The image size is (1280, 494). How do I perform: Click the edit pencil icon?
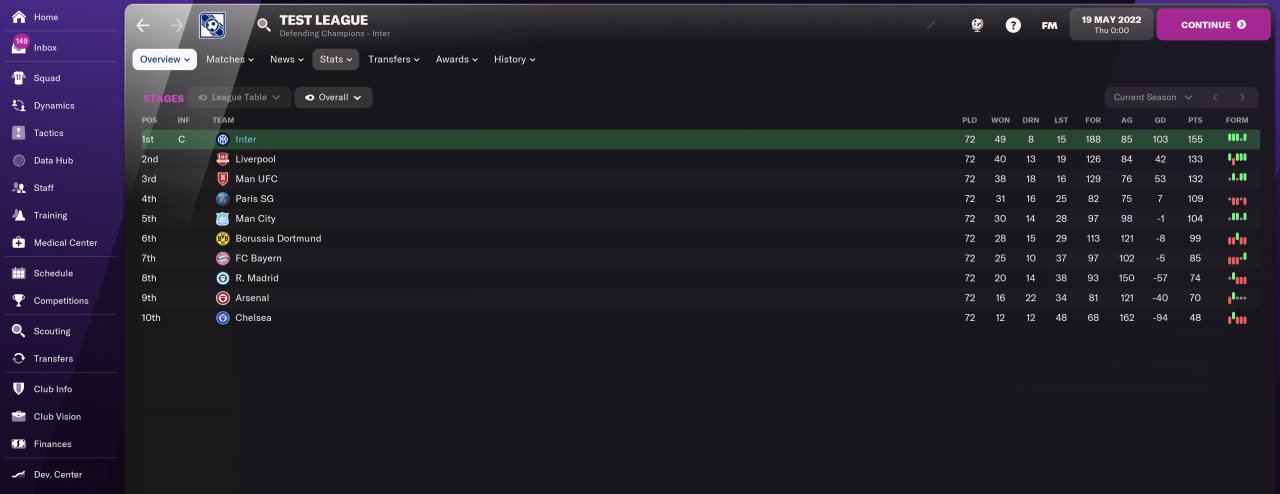coord(931,25)
